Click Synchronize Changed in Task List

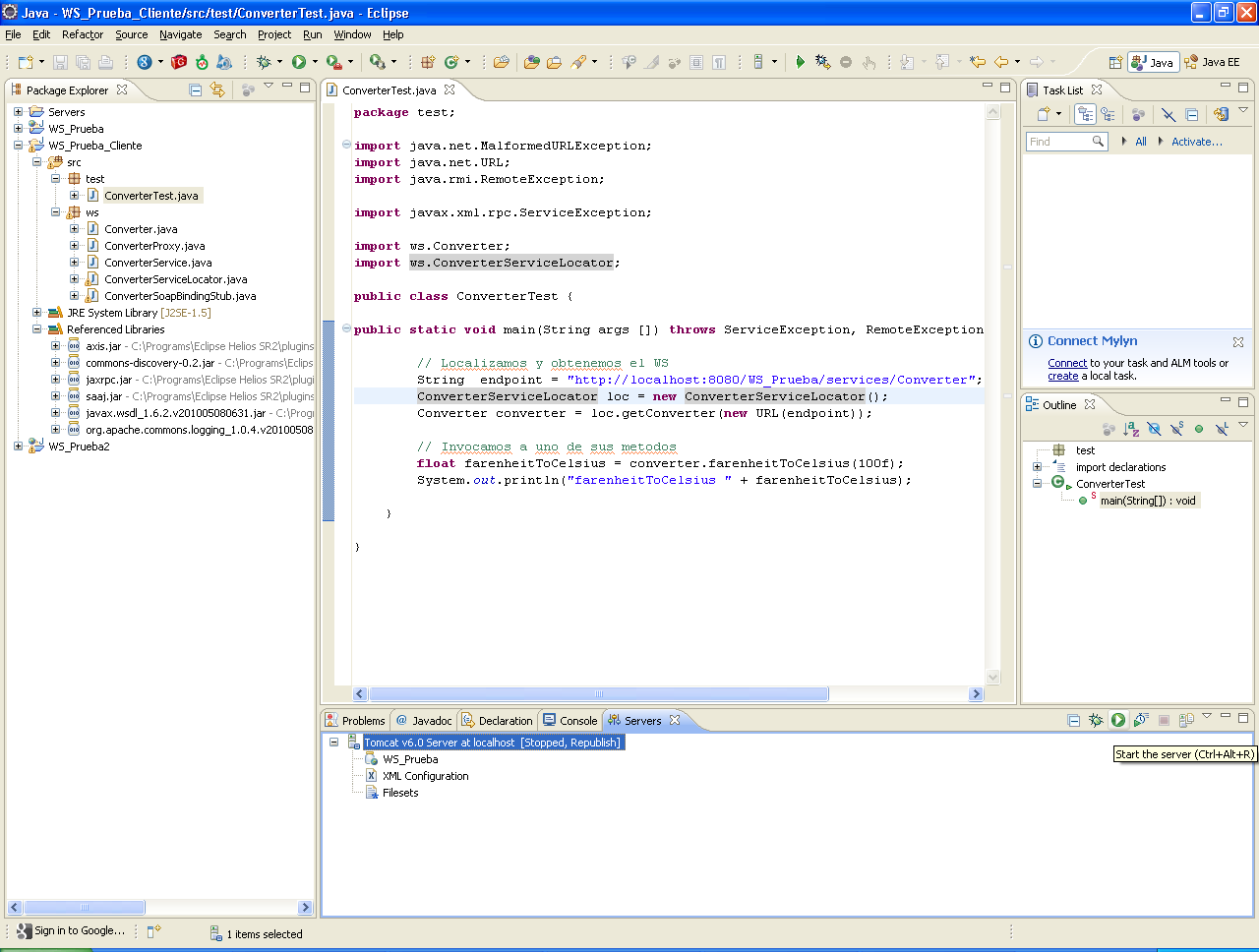point(1221,114)
